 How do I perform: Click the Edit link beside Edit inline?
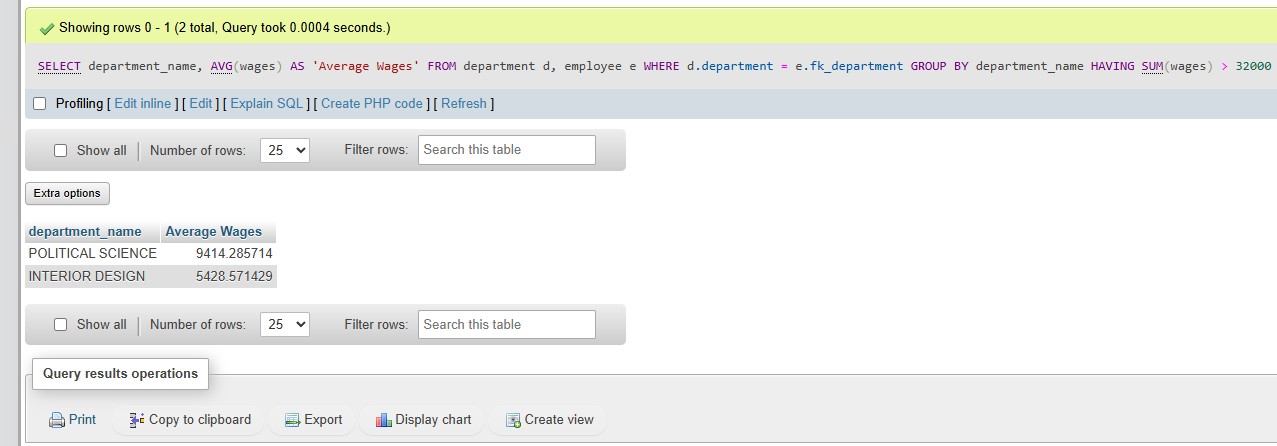[x=201, y=103]
